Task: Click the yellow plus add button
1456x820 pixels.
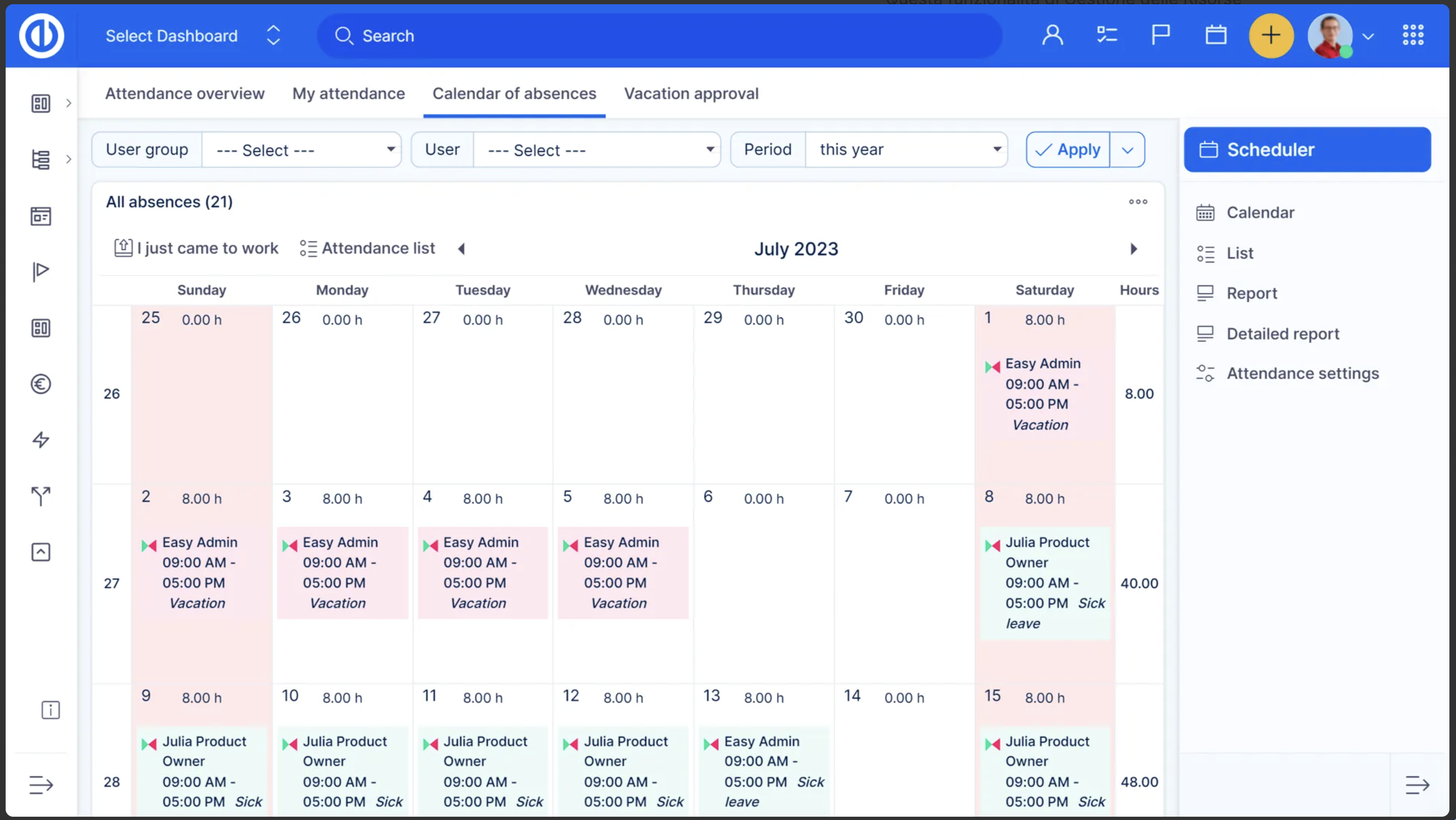Action: point(1271,36)
